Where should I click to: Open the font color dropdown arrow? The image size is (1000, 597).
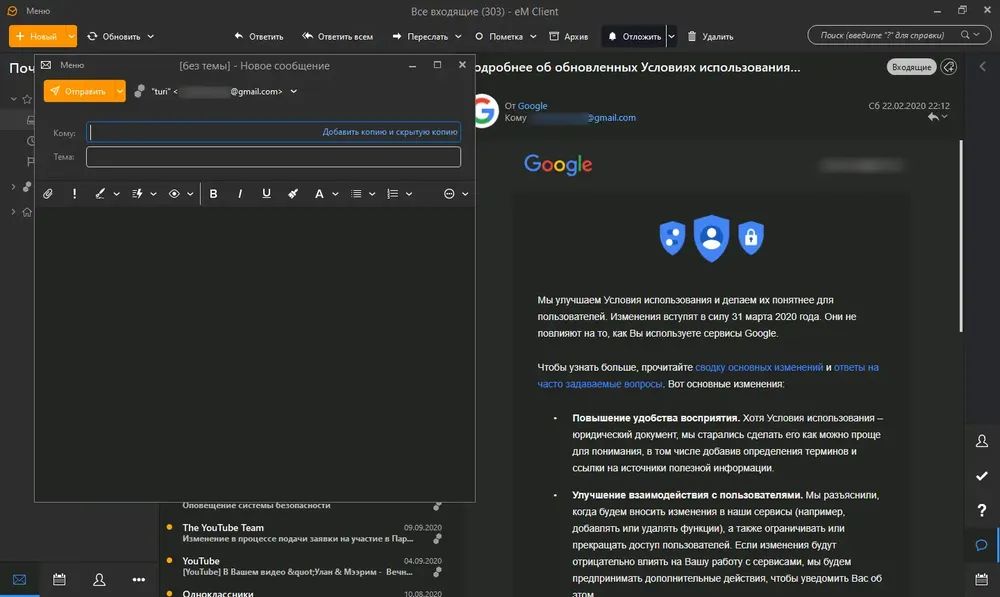(x=335, y=194)
